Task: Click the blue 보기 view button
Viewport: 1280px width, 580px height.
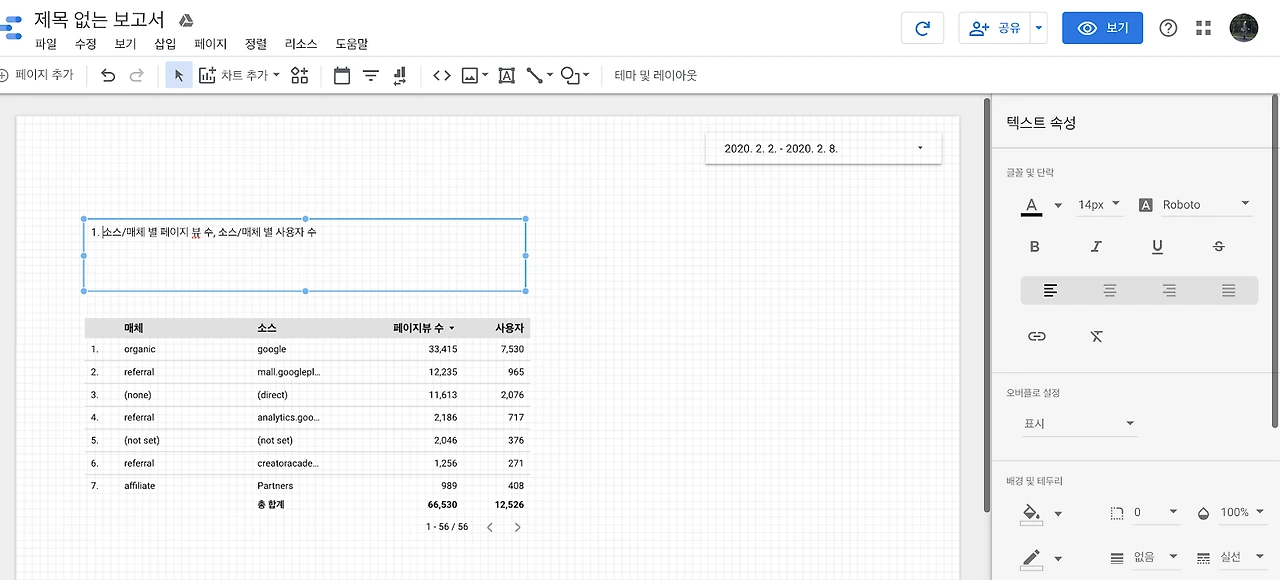Action: [x=1102, y=28]
